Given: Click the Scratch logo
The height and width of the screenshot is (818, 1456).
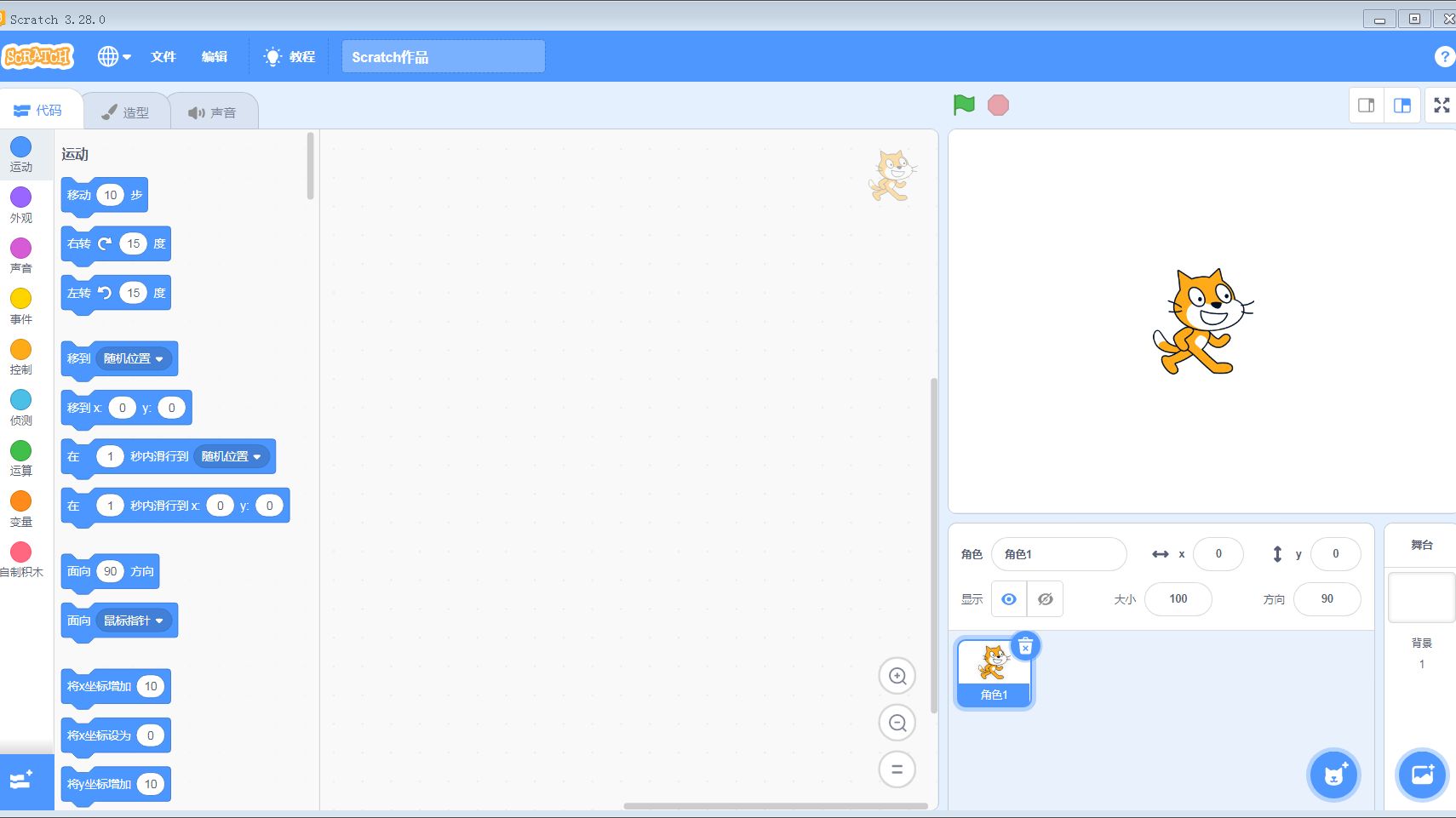Looking at the screenshot, I should point(38,56).
